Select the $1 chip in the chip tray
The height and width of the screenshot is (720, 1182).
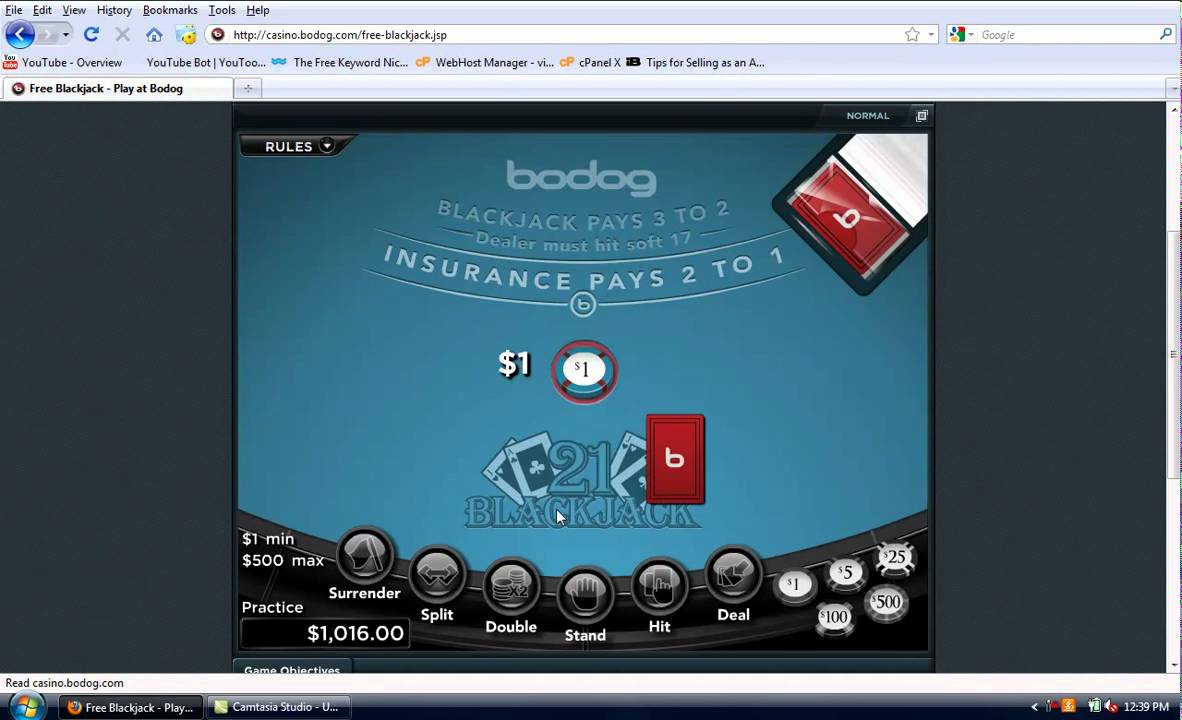point(794,585)
